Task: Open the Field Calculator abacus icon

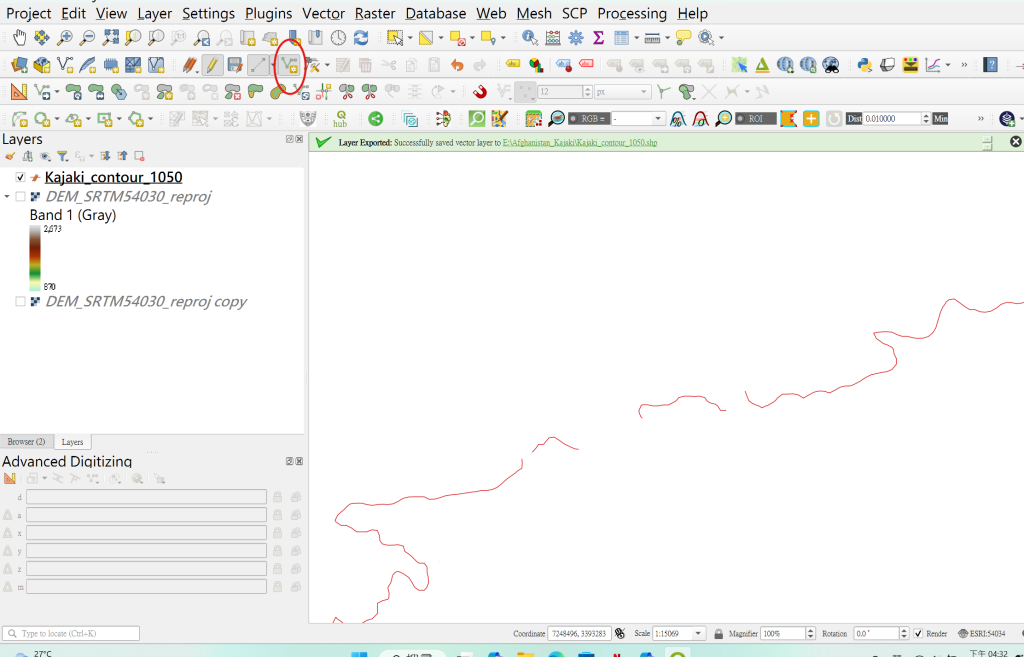Action: coord(553,38)
